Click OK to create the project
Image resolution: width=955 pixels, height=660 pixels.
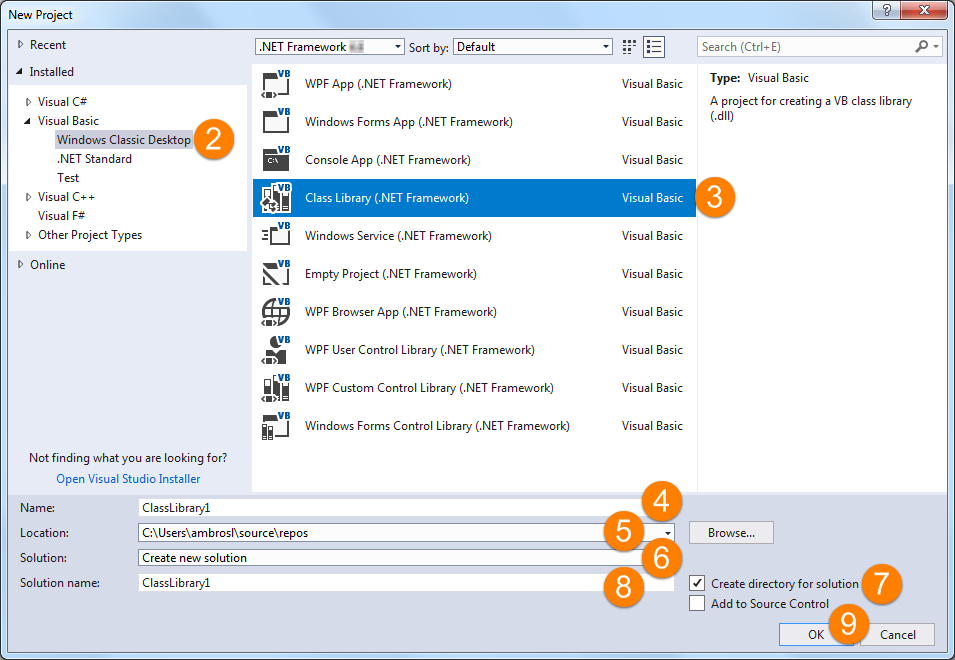[x=815, y=634]
